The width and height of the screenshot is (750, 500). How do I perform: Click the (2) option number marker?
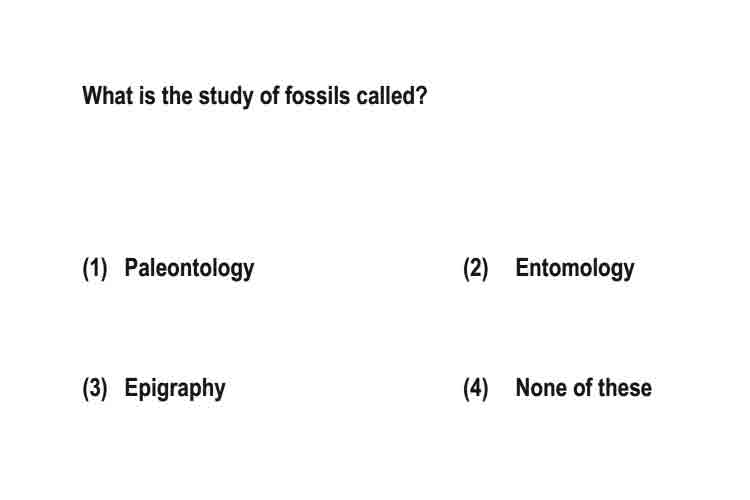pos(475,268)
